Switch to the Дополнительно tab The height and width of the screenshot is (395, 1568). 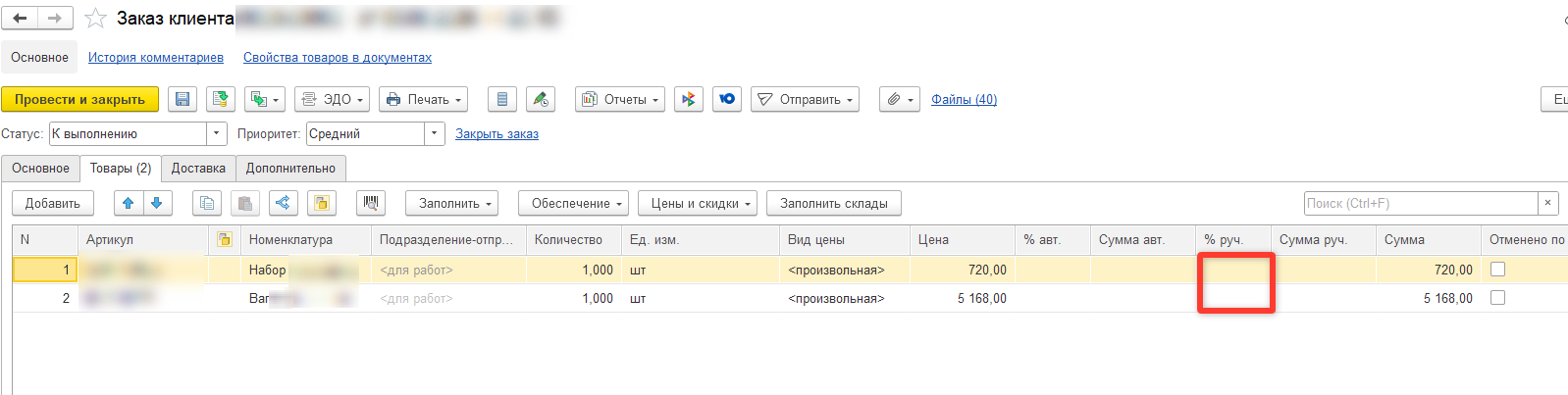point(290,168)
